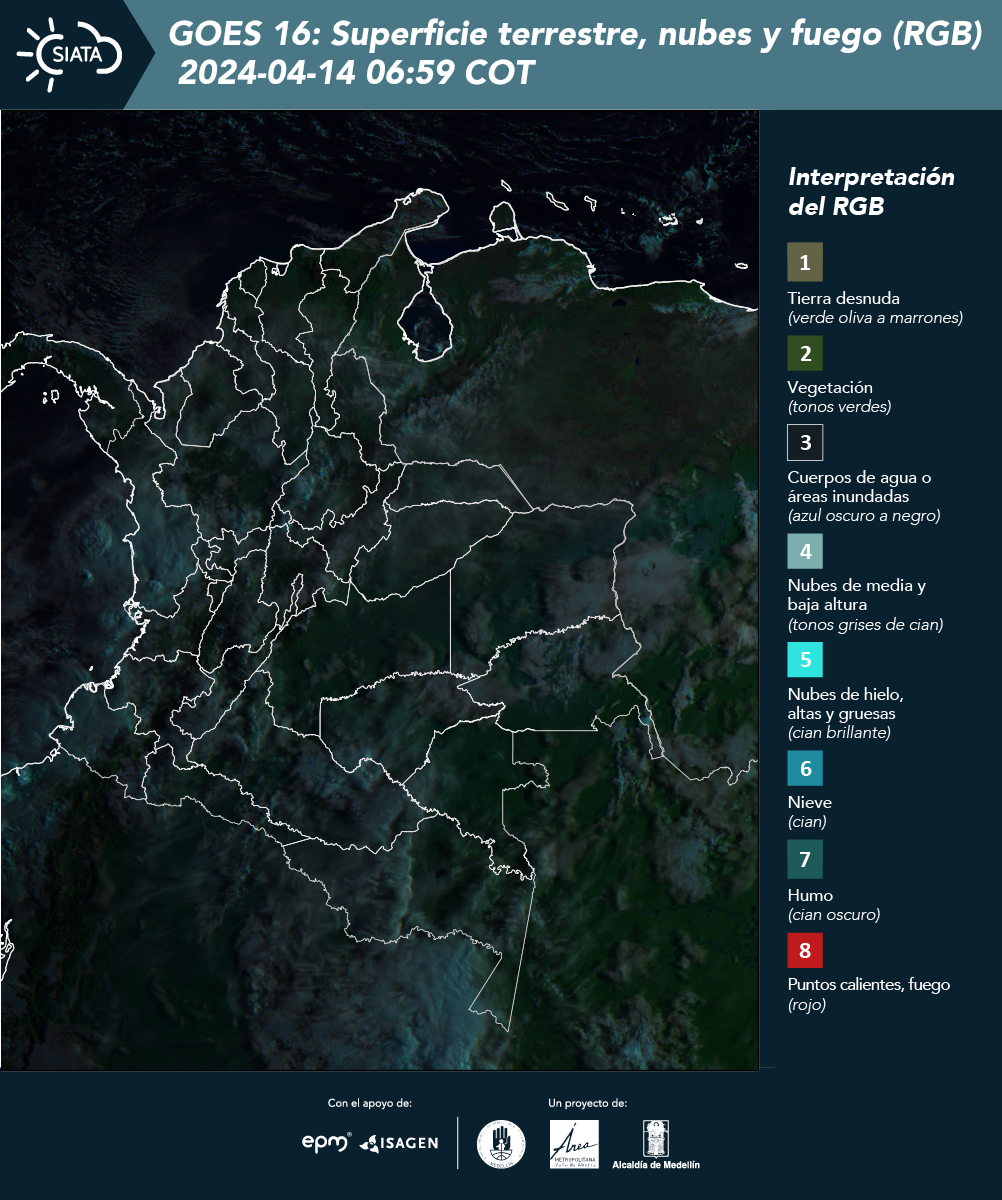Click the 'Humo' label
Screen dimensions: 1002x1200
tap(810, 895)
